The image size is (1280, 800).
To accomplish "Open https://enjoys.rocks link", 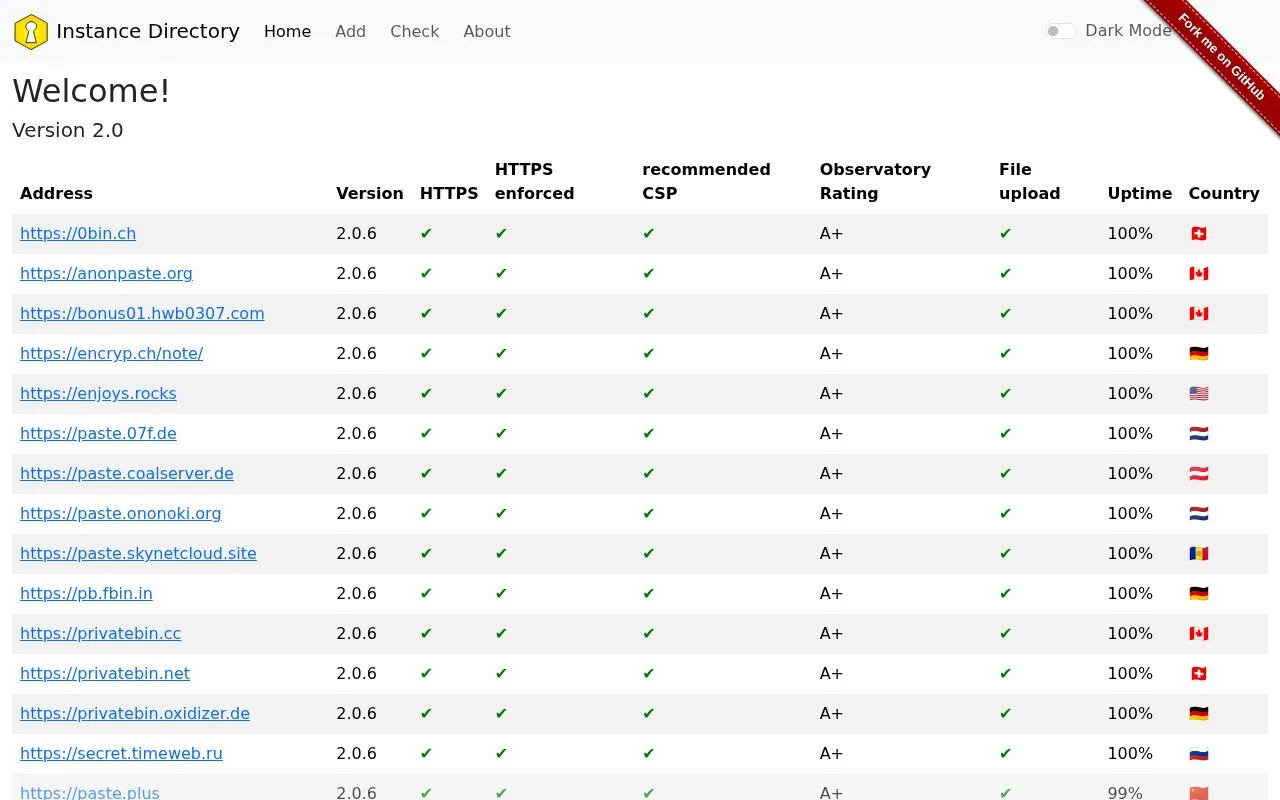I will coord(98,393).
